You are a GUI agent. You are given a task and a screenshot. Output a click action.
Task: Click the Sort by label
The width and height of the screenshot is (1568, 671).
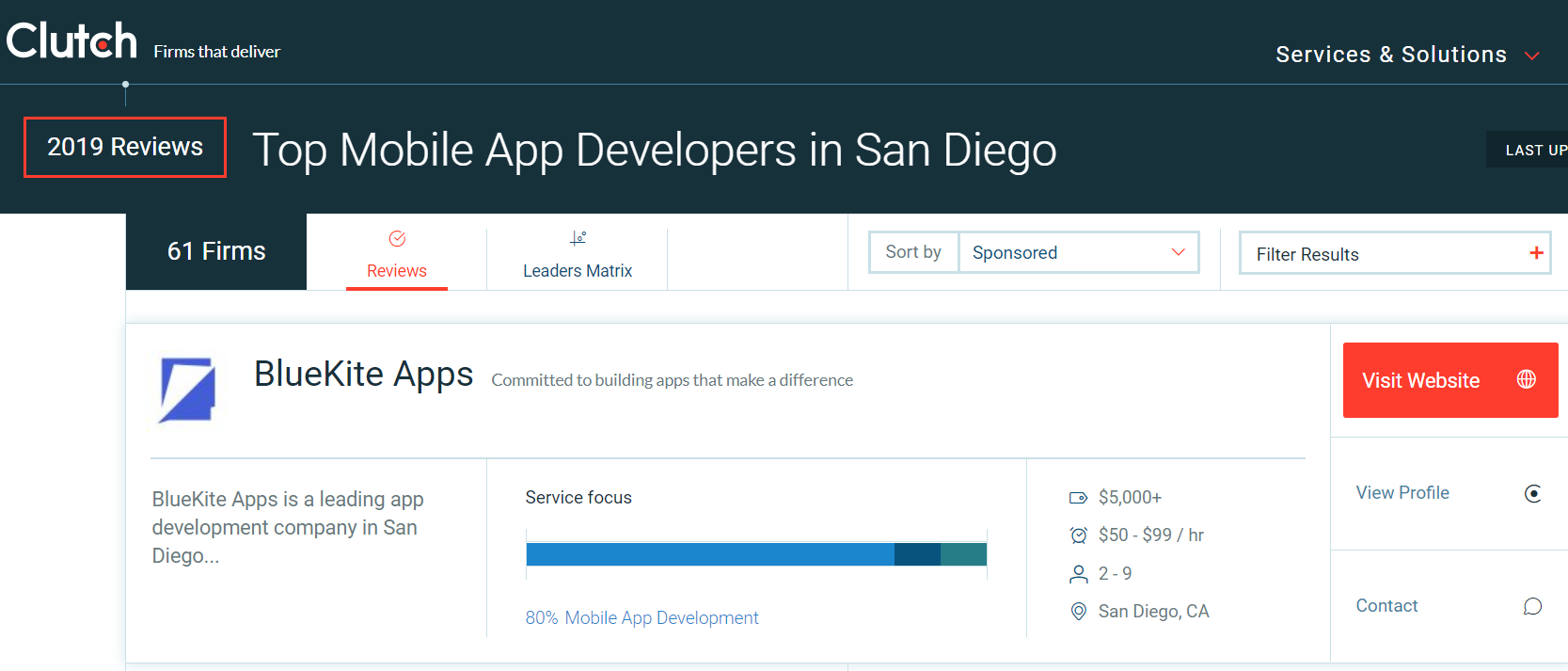point(913,252)
